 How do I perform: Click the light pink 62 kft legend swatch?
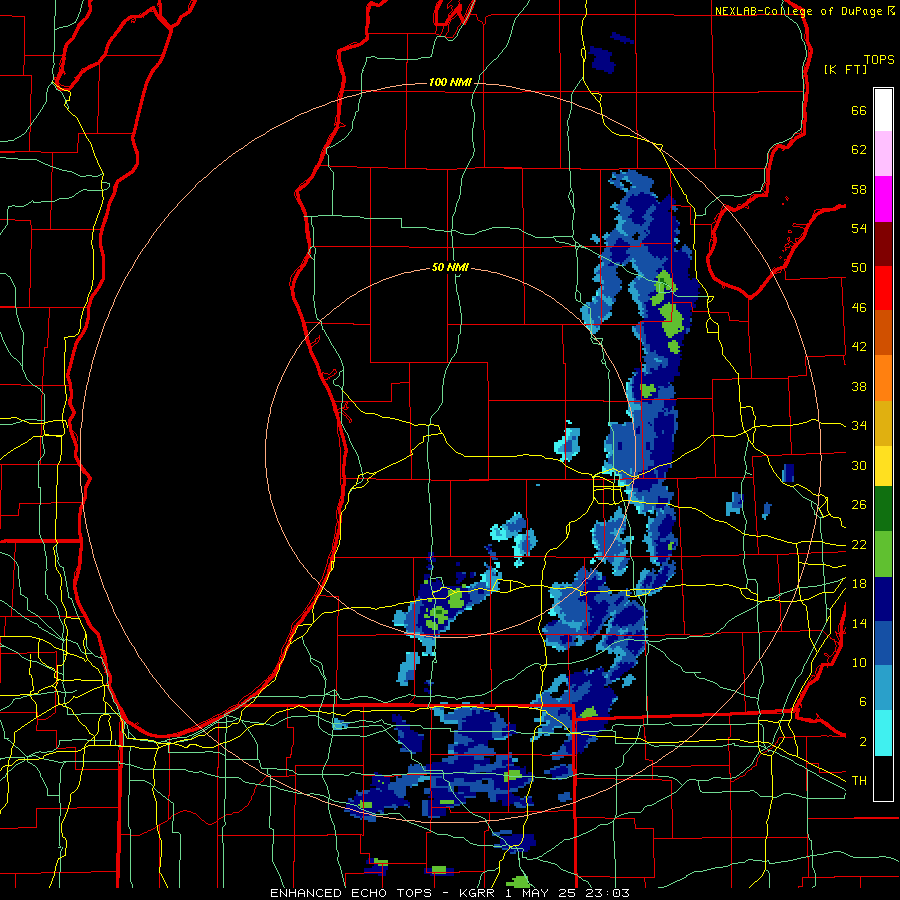click(x=883, y=153)
